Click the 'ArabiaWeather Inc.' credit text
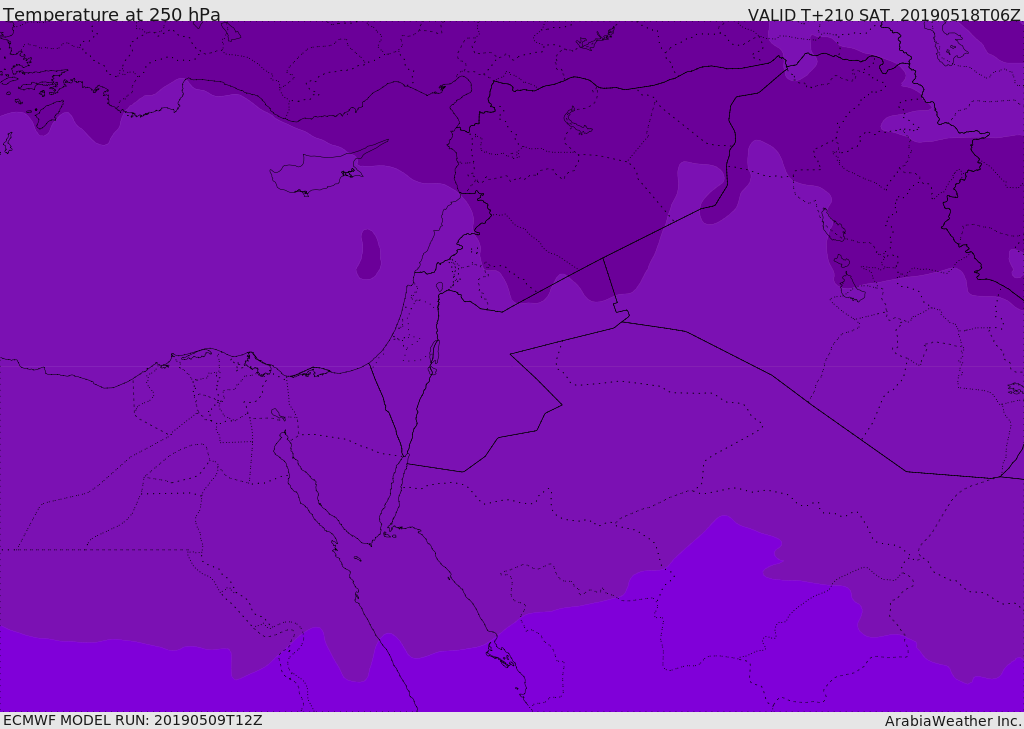The width and height of the screenshot is (1024, 729). coord(953,721)
